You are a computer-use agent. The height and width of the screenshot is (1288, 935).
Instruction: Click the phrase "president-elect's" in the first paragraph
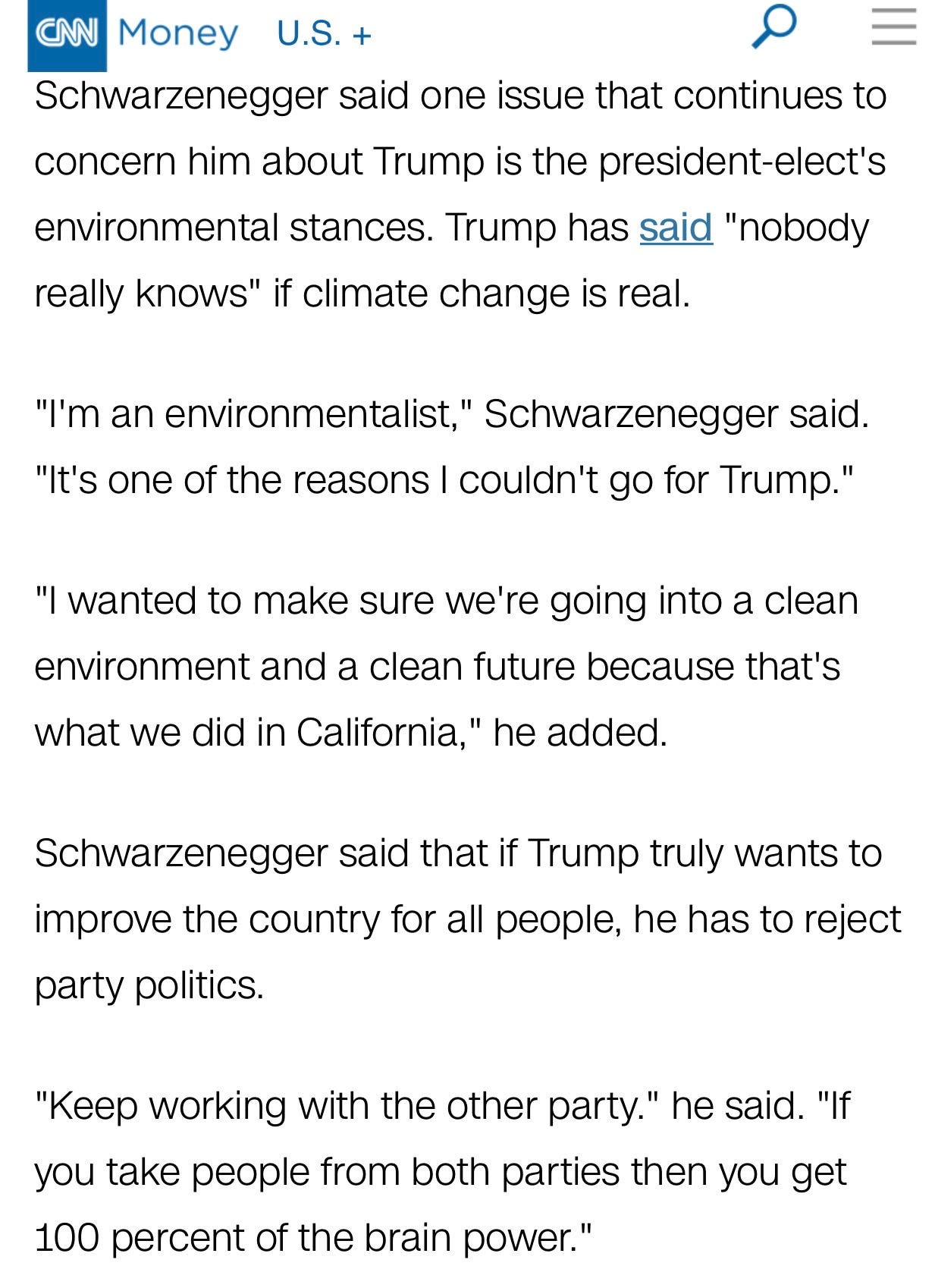742,161
